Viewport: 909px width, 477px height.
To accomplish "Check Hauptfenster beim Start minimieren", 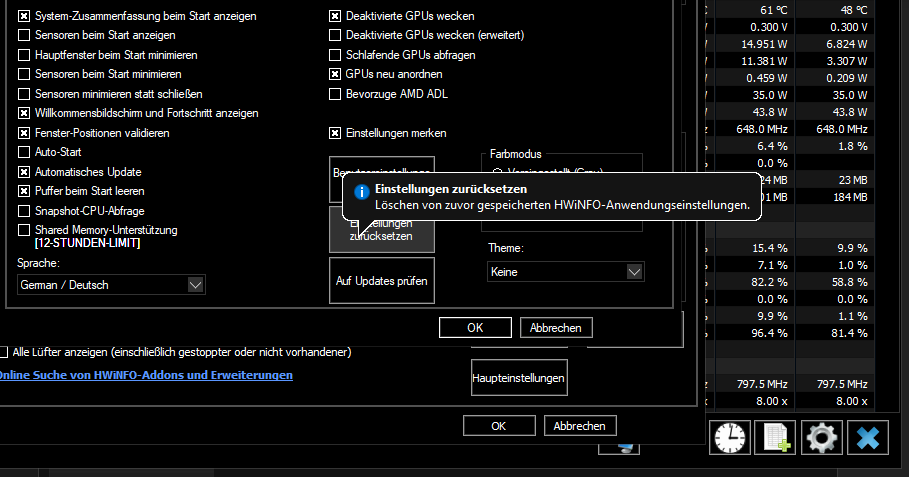I will [24, 55].
